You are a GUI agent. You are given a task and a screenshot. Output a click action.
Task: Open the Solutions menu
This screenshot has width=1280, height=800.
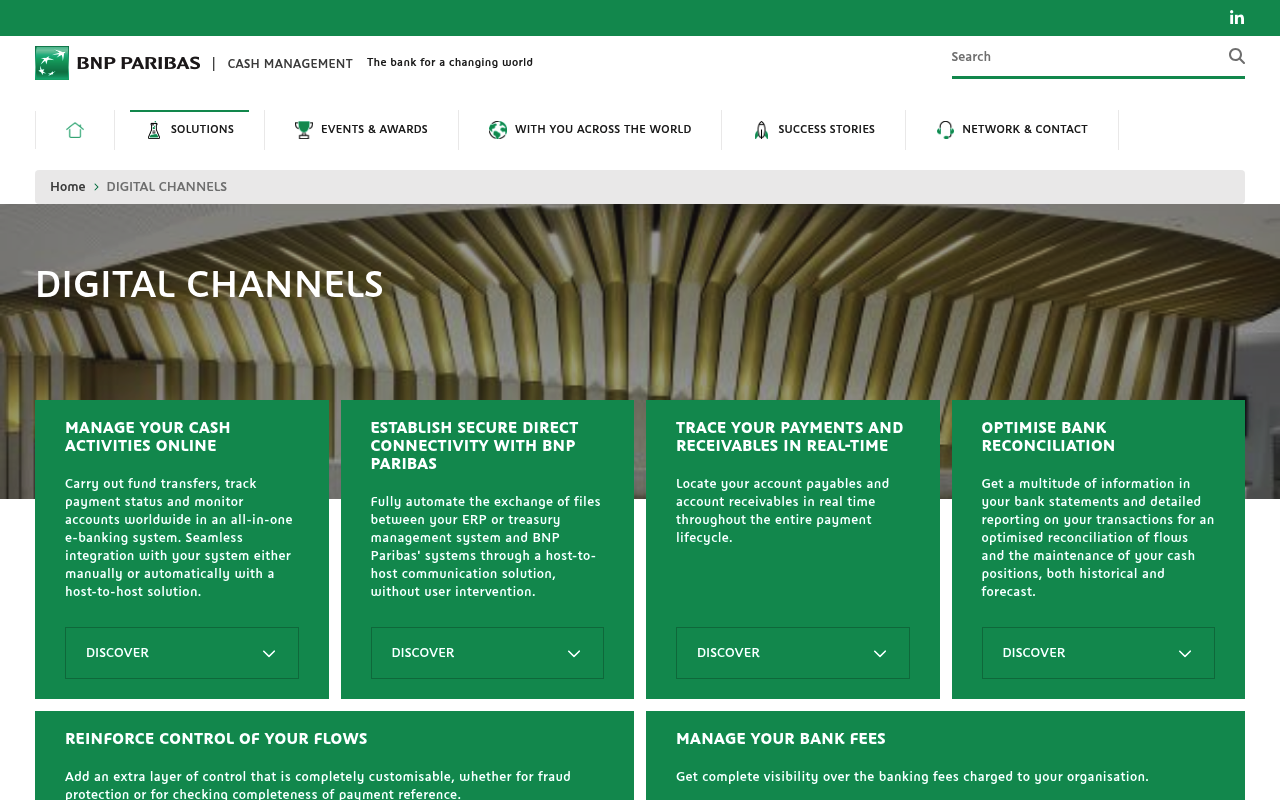pyautogui.click(x=190, y=130)
